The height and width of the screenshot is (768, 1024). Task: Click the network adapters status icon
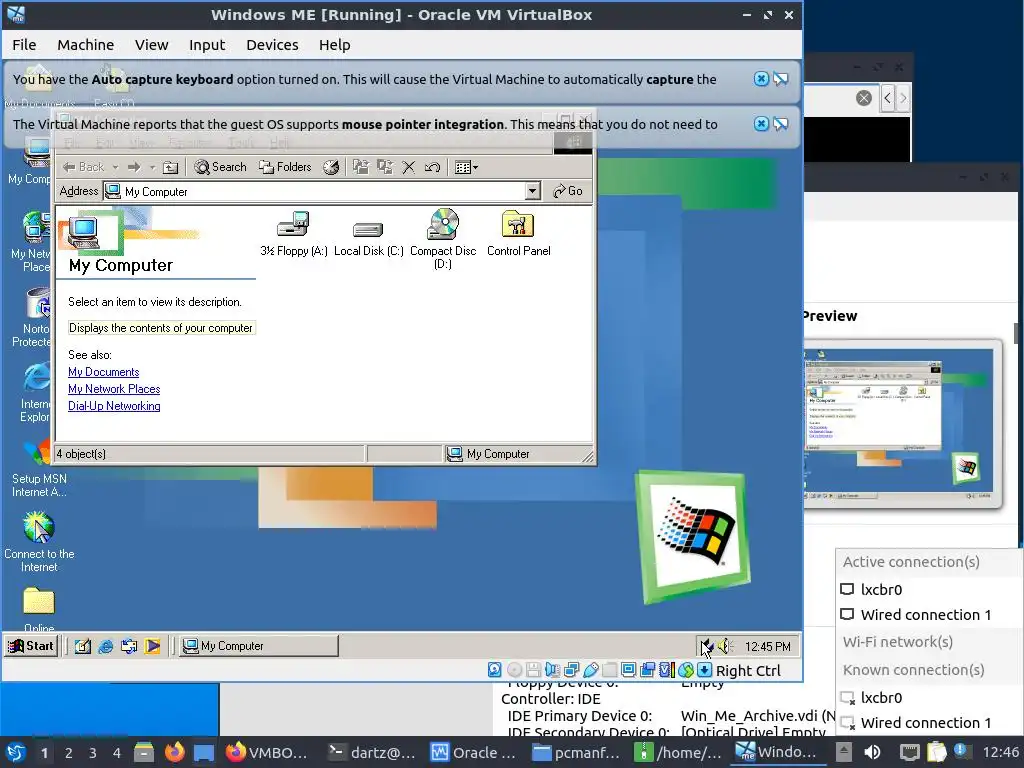571,670
